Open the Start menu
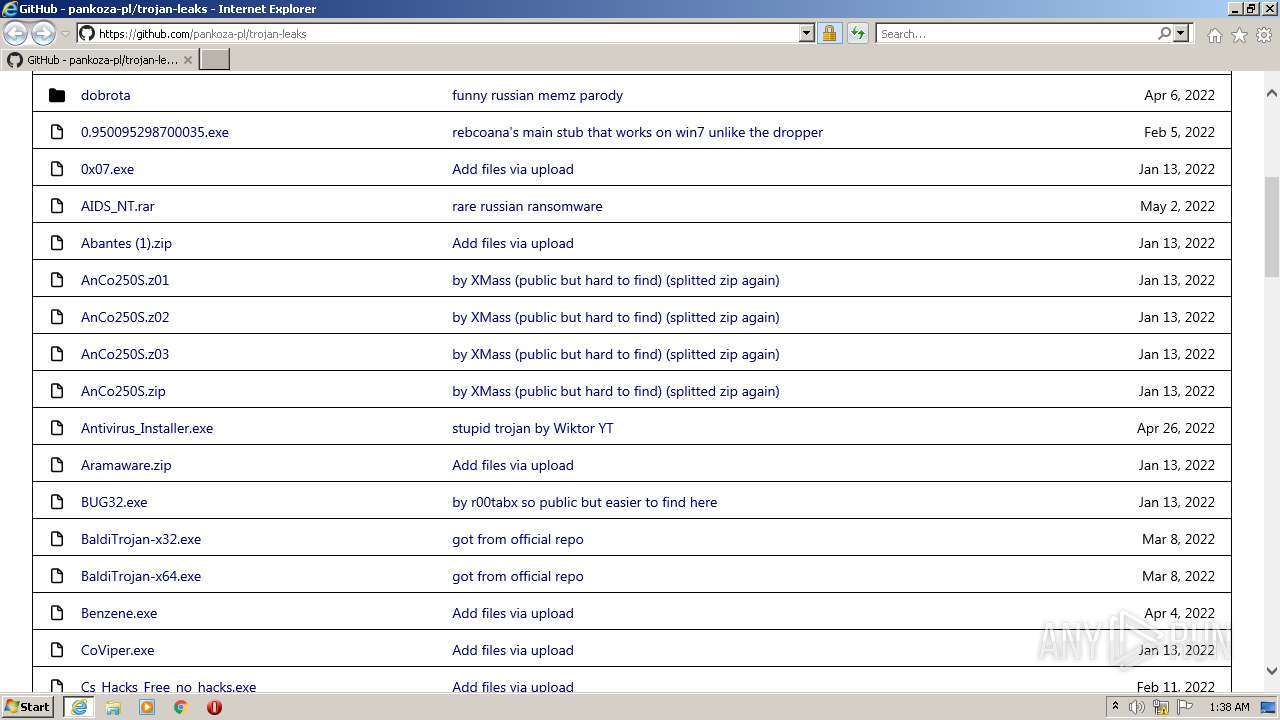This screenshot has width=1280, height=720. coord(28,707)
